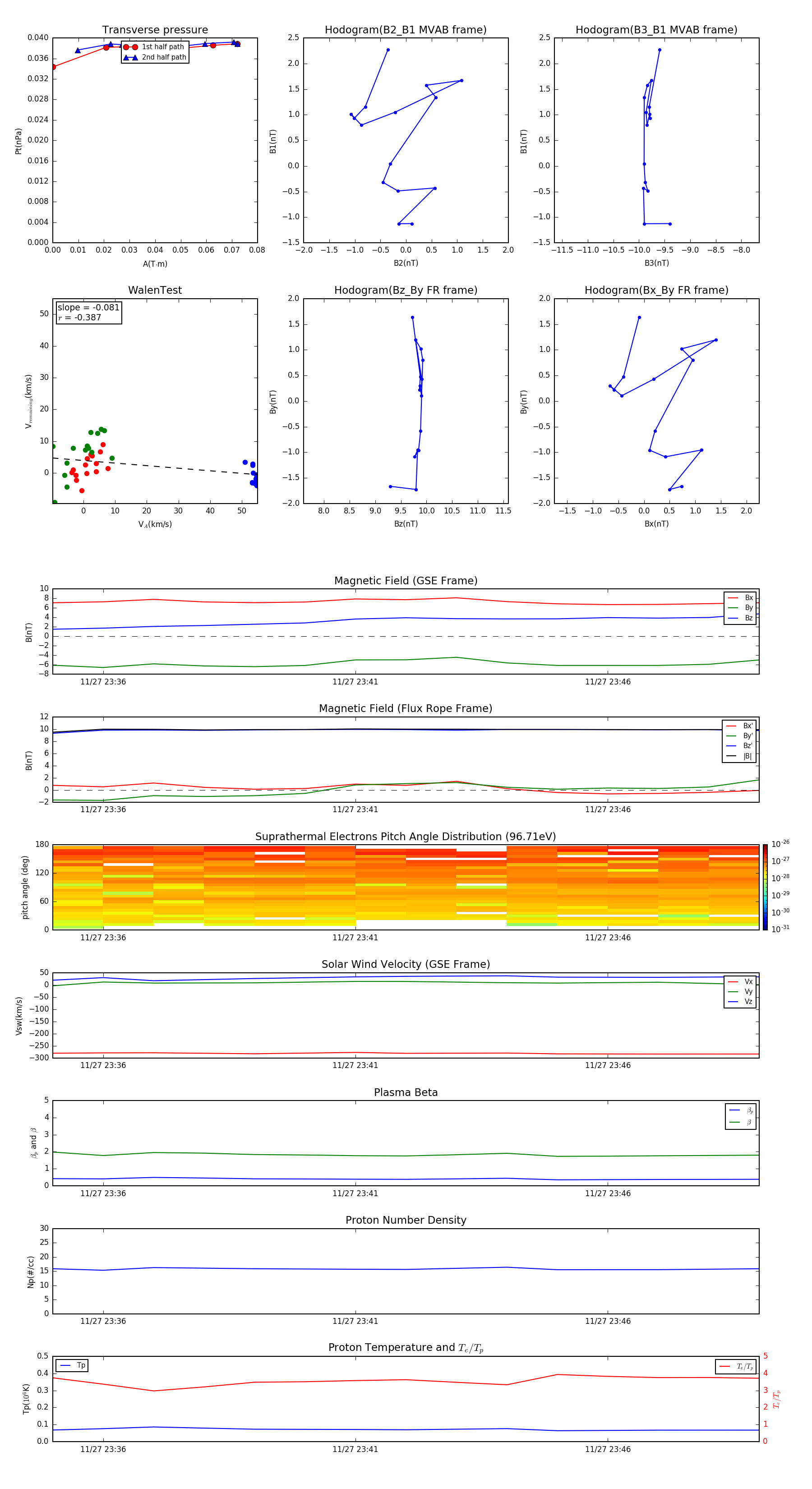This screenshot has height=1489, width=812.
Task: Click the '11/27 23:46' tick under Proton Number Density
Action: (x=607, y=1322)
